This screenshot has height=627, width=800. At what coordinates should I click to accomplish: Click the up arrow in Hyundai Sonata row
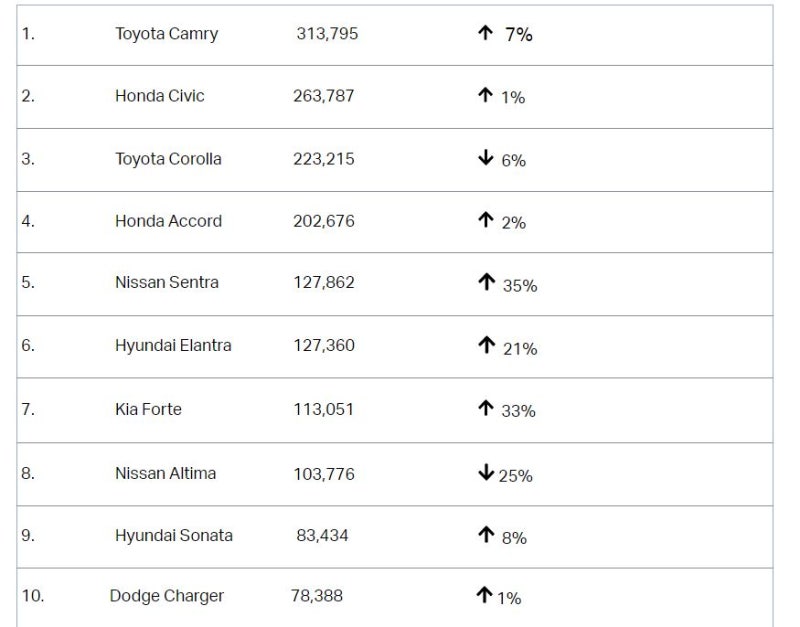pyautogui.click(x=486, y=535)
